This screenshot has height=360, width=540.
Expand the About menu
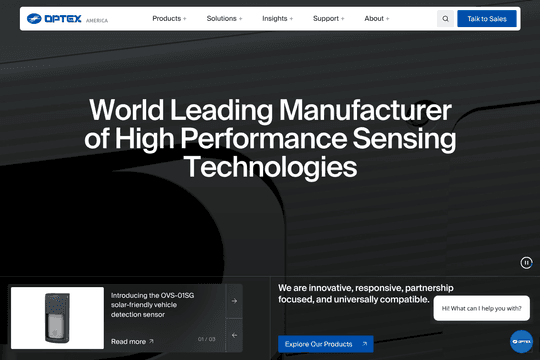tap(377, 19)
